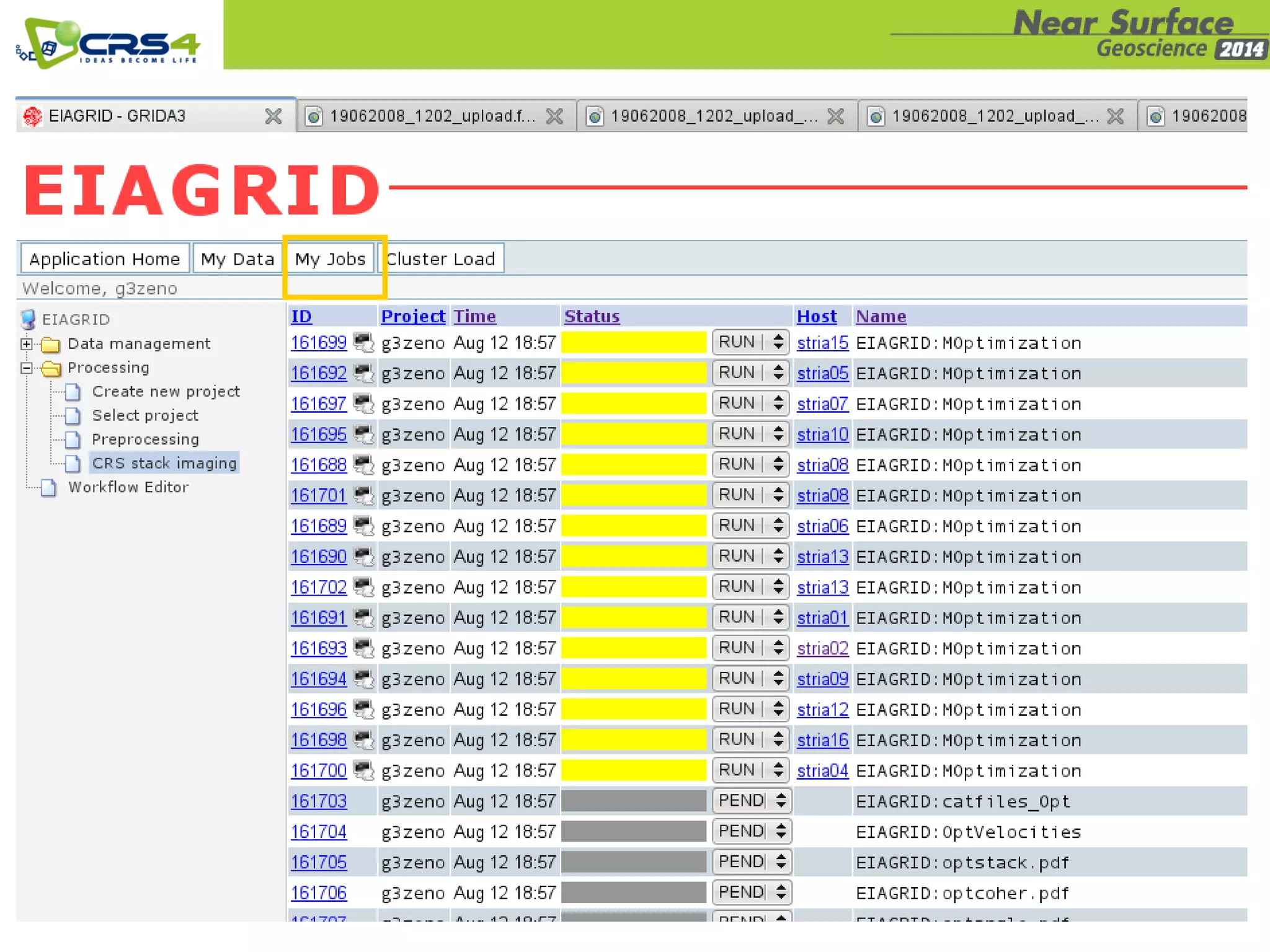Viewport: 1270px width, 952px height.
Task: Click the monitor icon next to job 161700
Action: click(363, 770)
